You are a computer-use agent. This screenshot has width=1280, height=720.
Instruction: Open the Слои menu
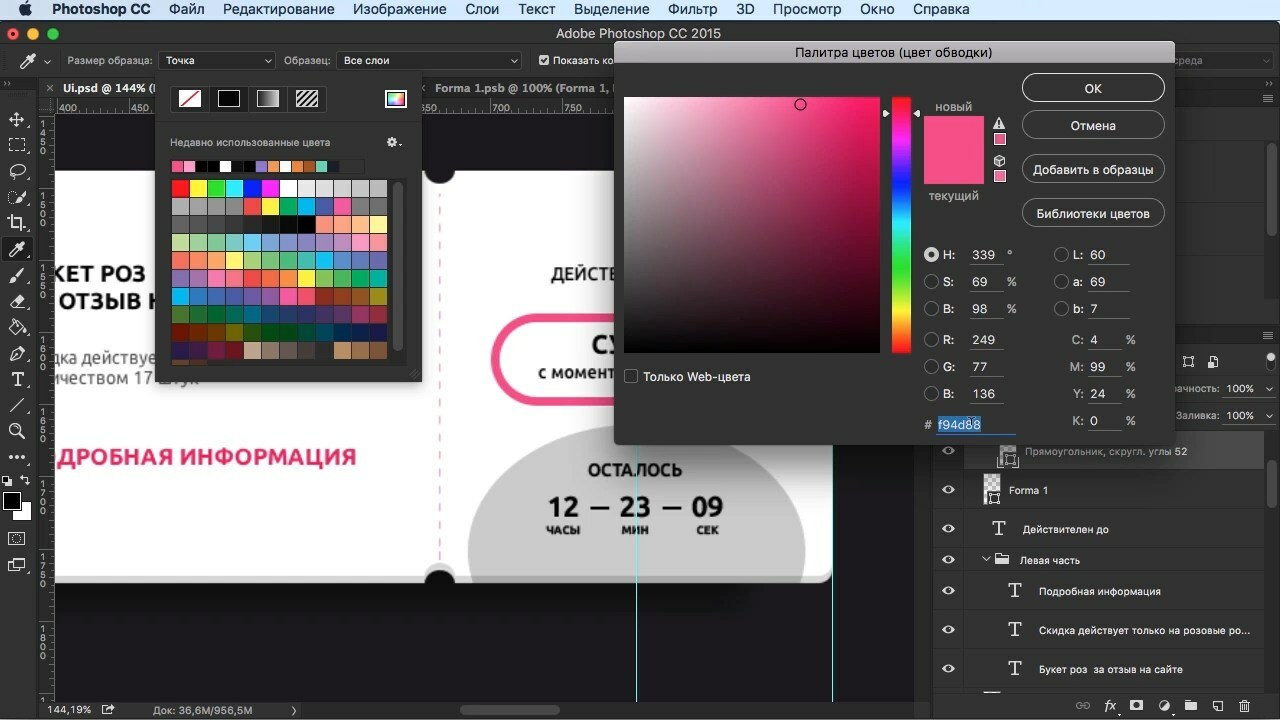[482, 9]
